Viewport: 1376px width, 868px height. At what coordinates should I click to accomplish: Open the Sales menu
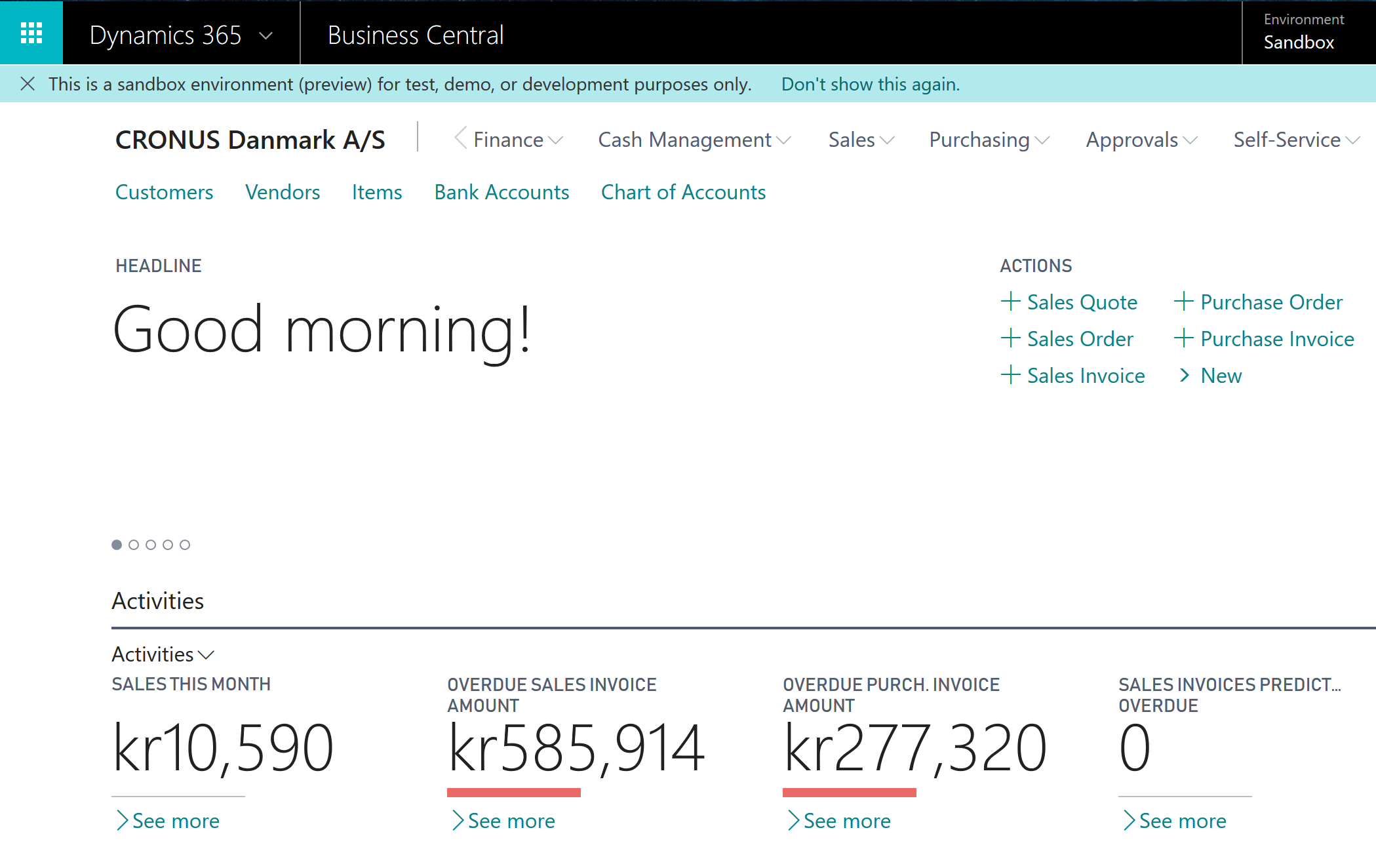pyautogui.click(x=861, y=140)
